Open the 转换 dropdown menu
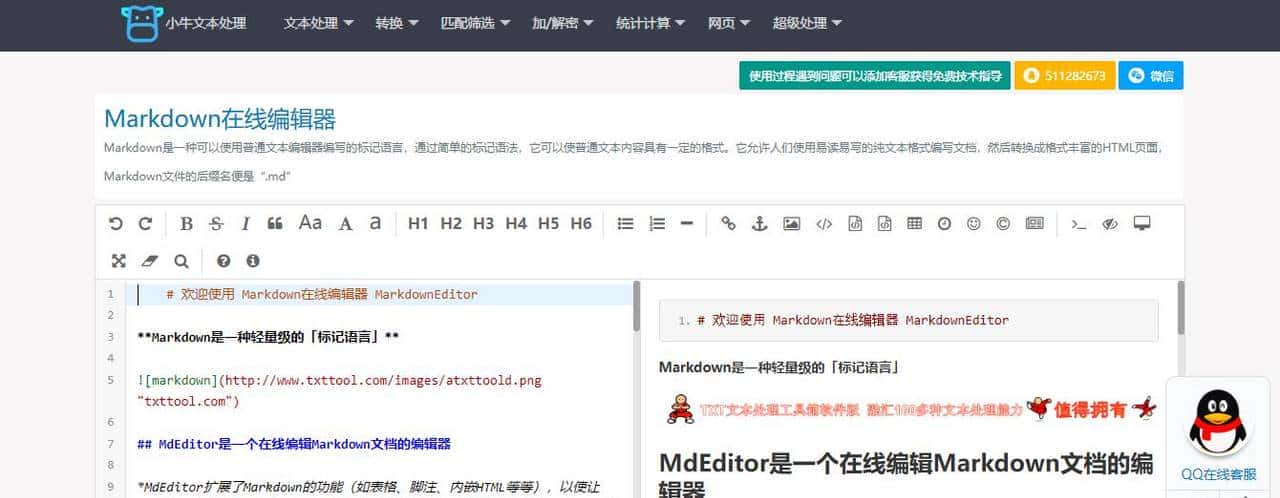The image size is (1280, 498). [x=397, y=22]
